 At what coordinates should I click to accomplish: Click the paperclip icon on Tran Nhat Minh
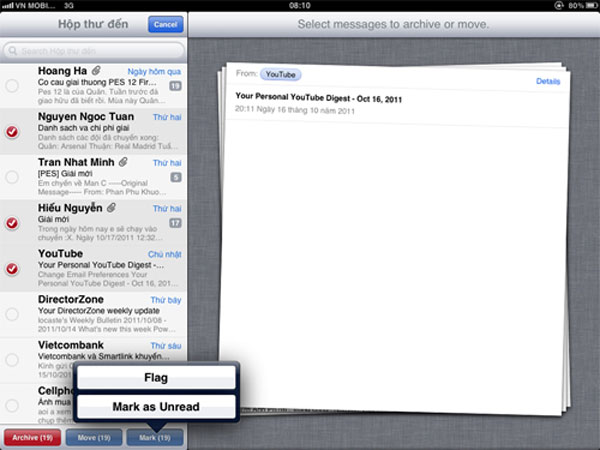[123, 162]
